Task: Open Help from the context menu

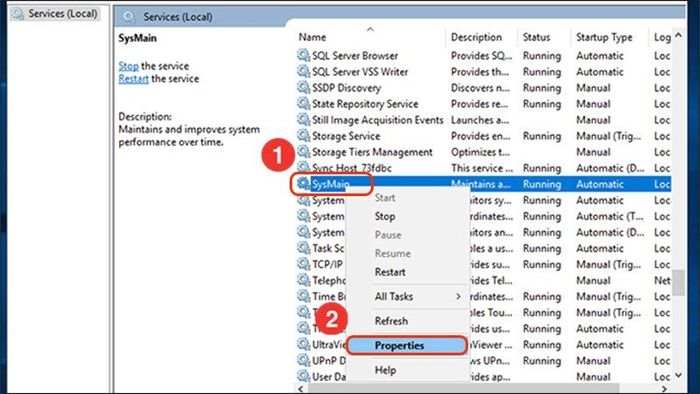Action: 385,370
